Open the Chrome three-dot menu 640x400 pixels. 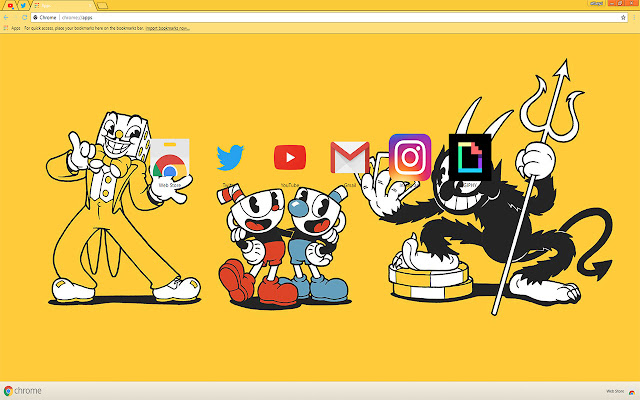634,18
